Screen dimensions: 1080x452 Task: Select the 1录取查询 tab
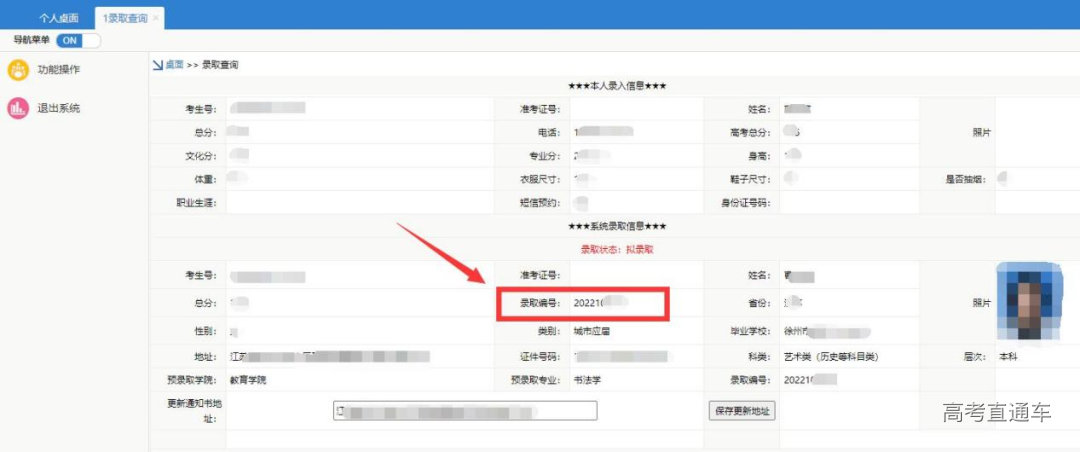[124, 18]
